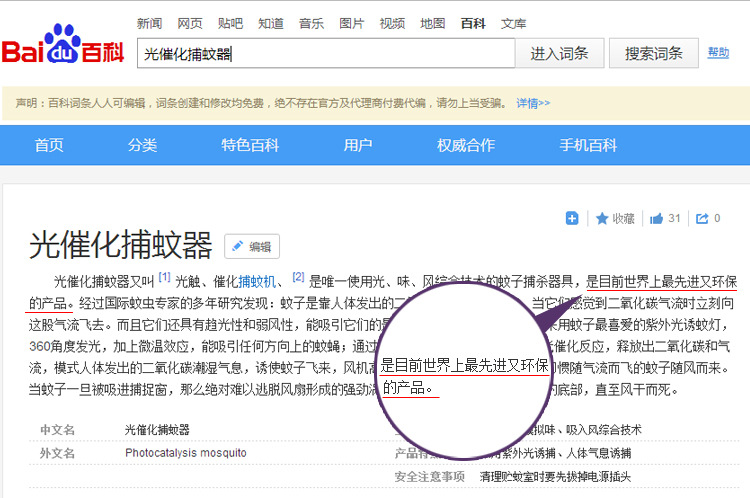Viewport: 750px width, 498px height.
Task: Follow the blue 捕蚊机 hyperlink
Action: pyautogui.click(x=257, y=282)
